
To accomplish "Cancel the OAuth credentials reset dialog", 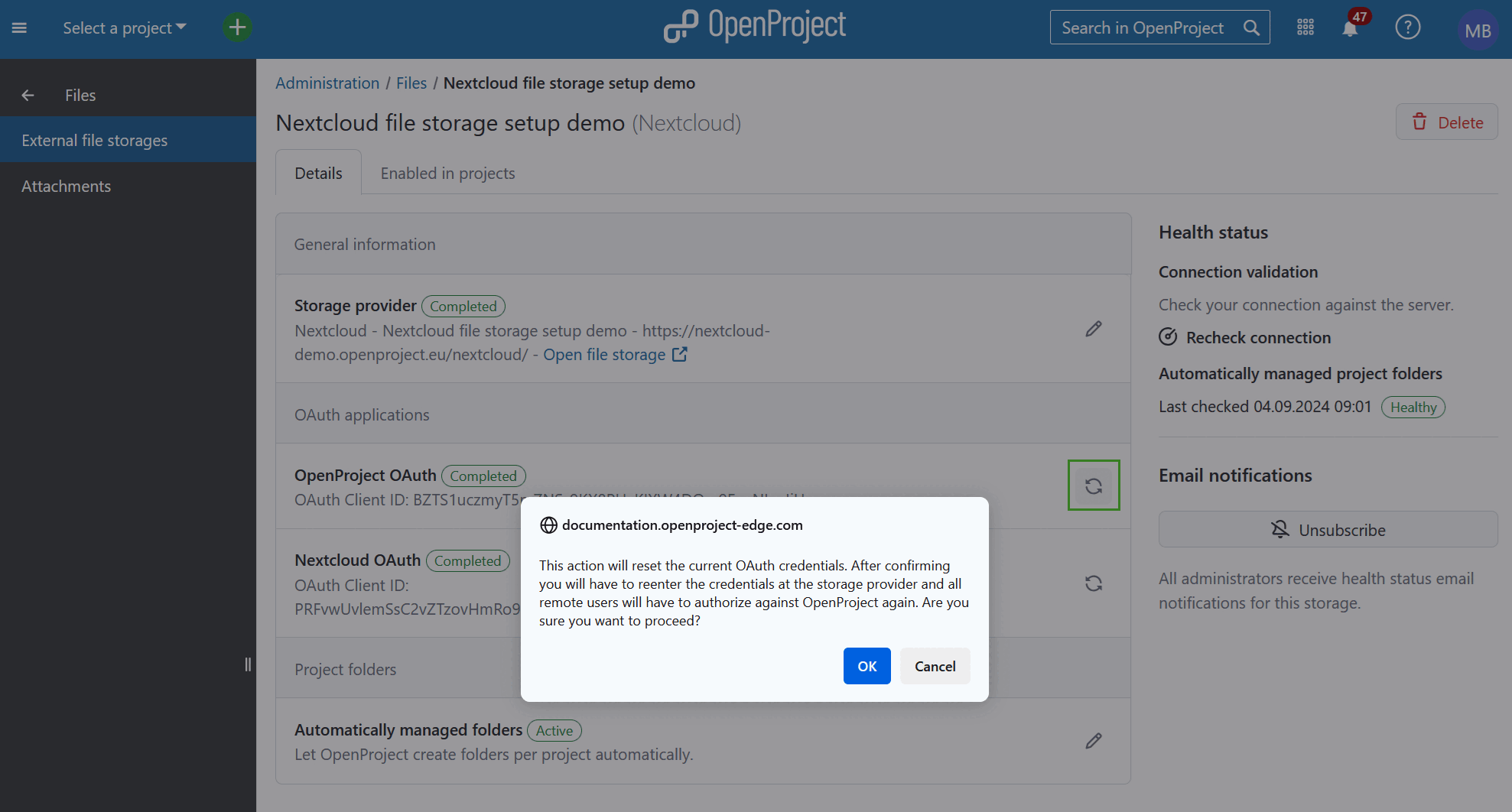I will [x=935, y=666].
